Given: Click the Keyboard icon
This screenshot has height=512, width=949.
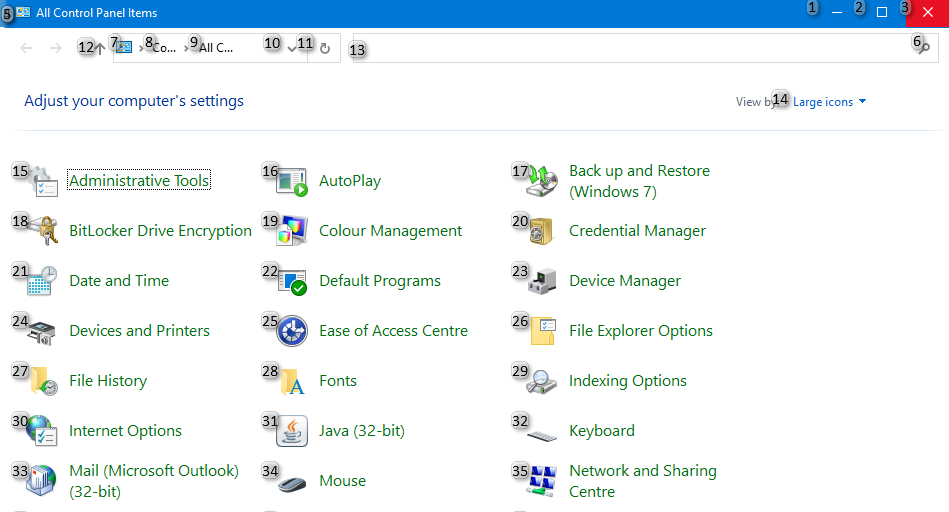Looking at the screenshot, I should click(x=542, y=435).
